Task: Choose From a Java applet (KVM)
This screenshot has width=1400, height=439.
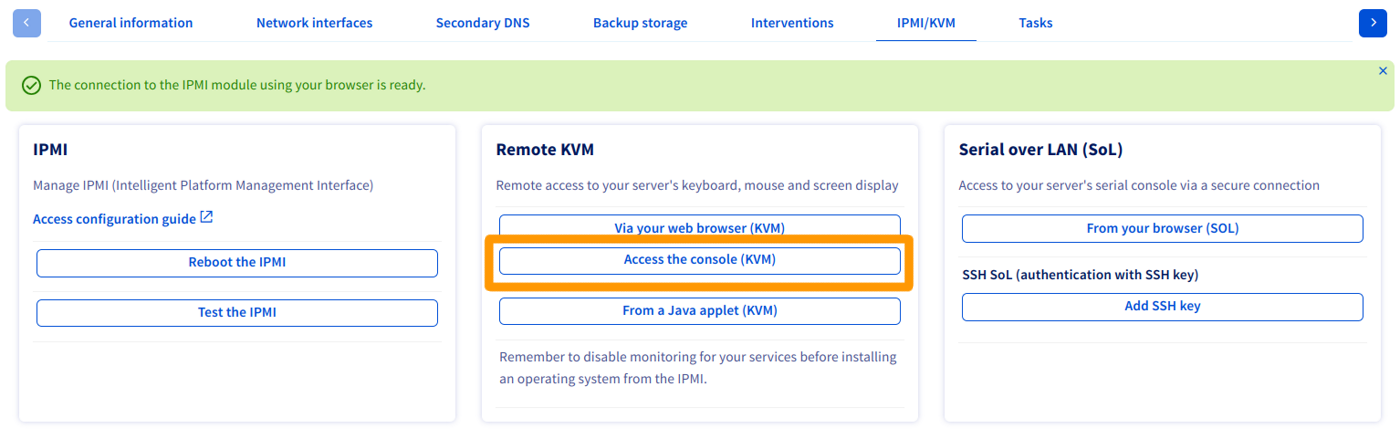Action: coord(699,311)
